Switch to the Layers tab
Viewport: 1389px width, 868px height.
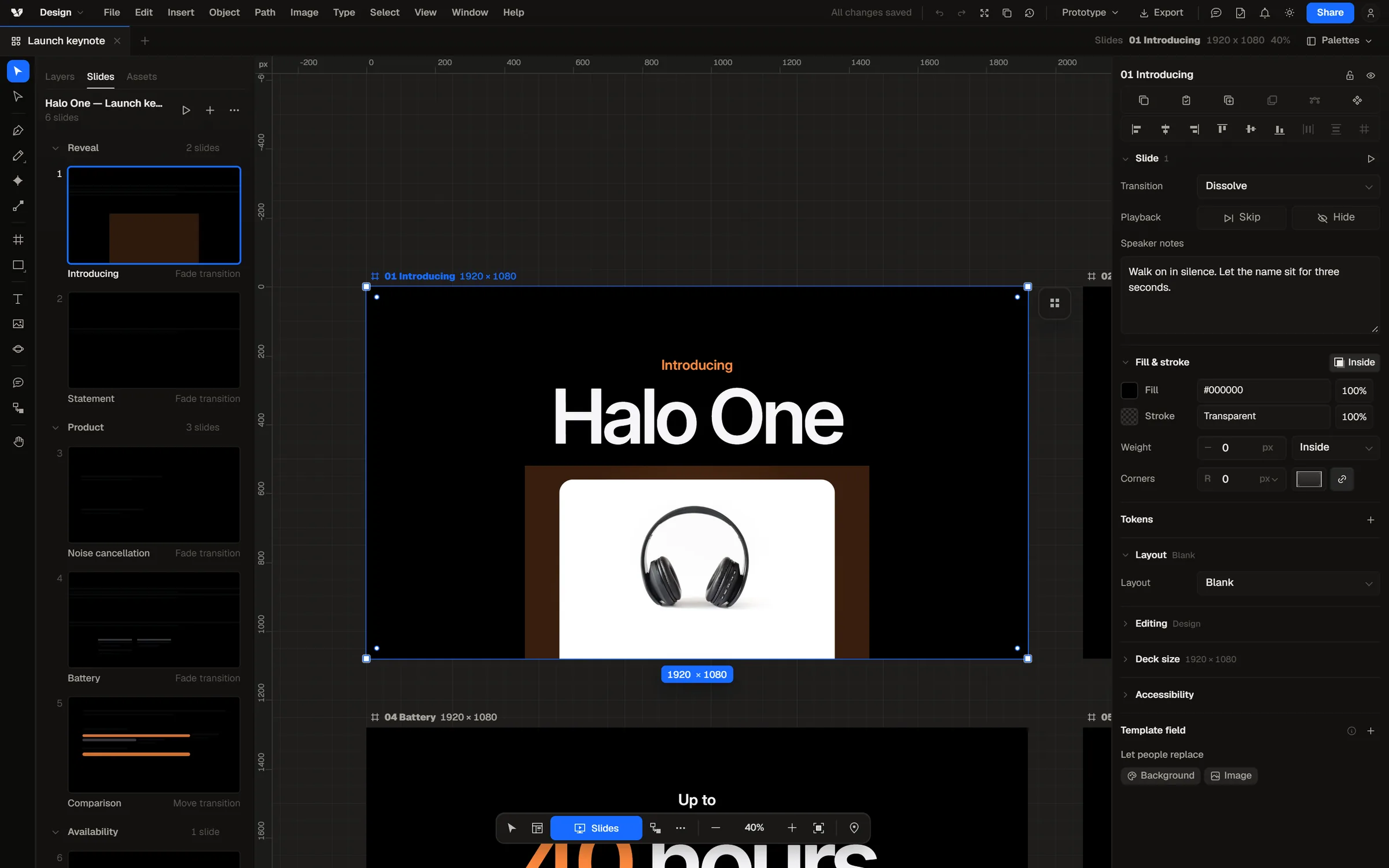click(x=60, y=76)
